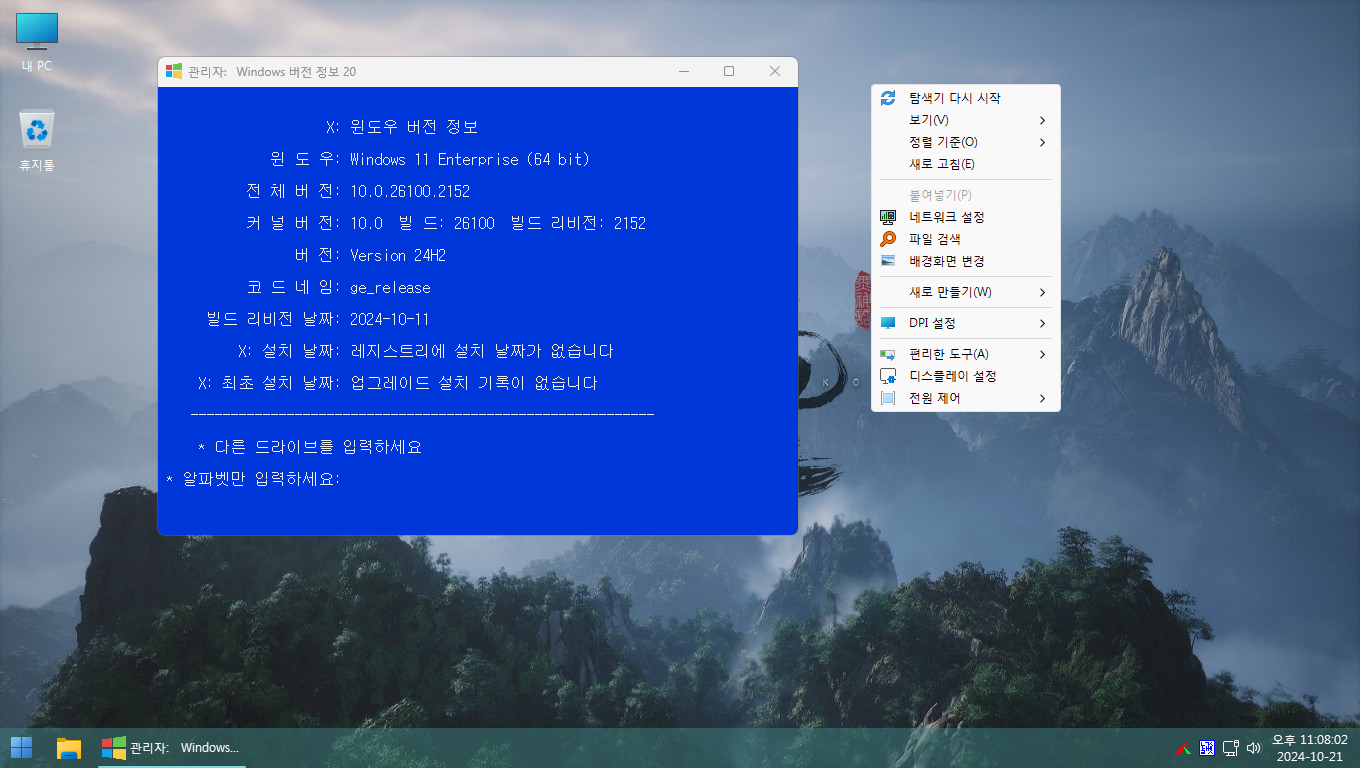Select the 휴지통 recycle bin icon
Image resolution: width=1360 pixels, height=768 pixels.
point(37,140)
